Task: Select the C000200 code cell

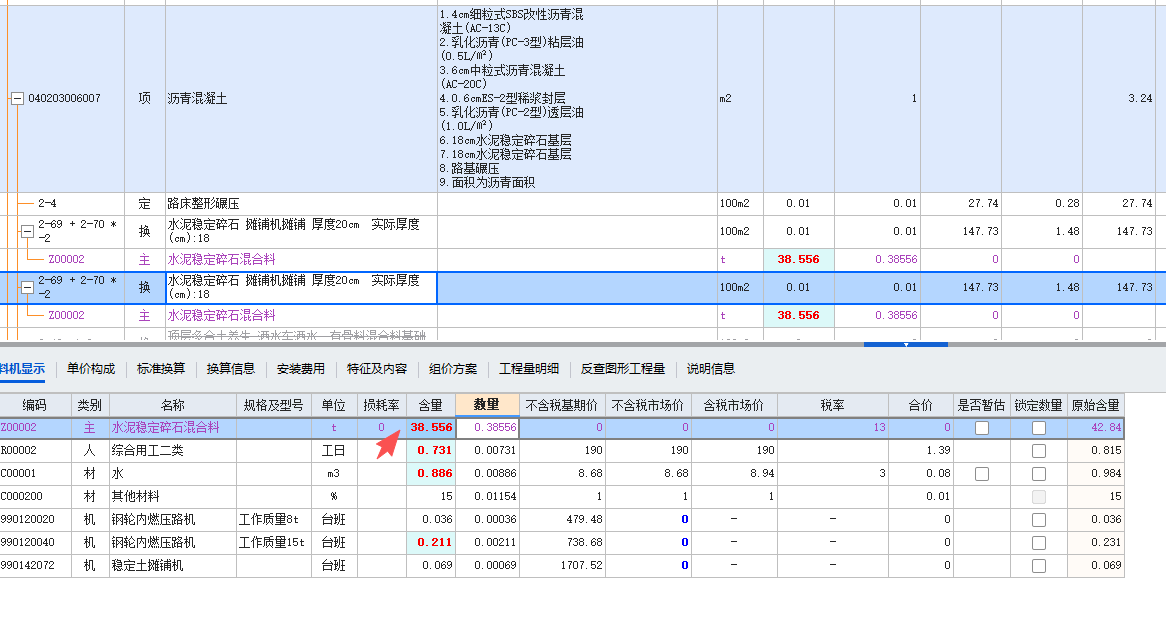Action: 35,497
